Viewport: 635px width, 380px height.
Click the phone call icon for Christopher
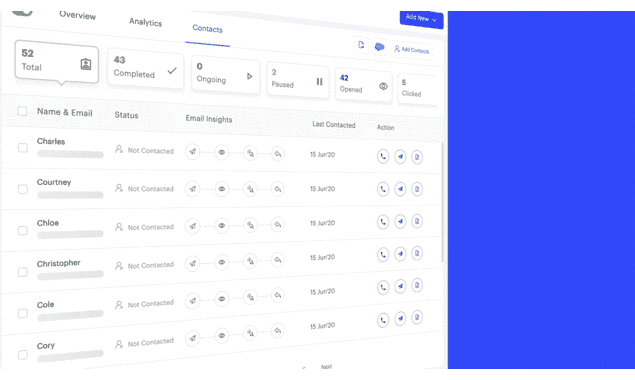click(383, 254)
